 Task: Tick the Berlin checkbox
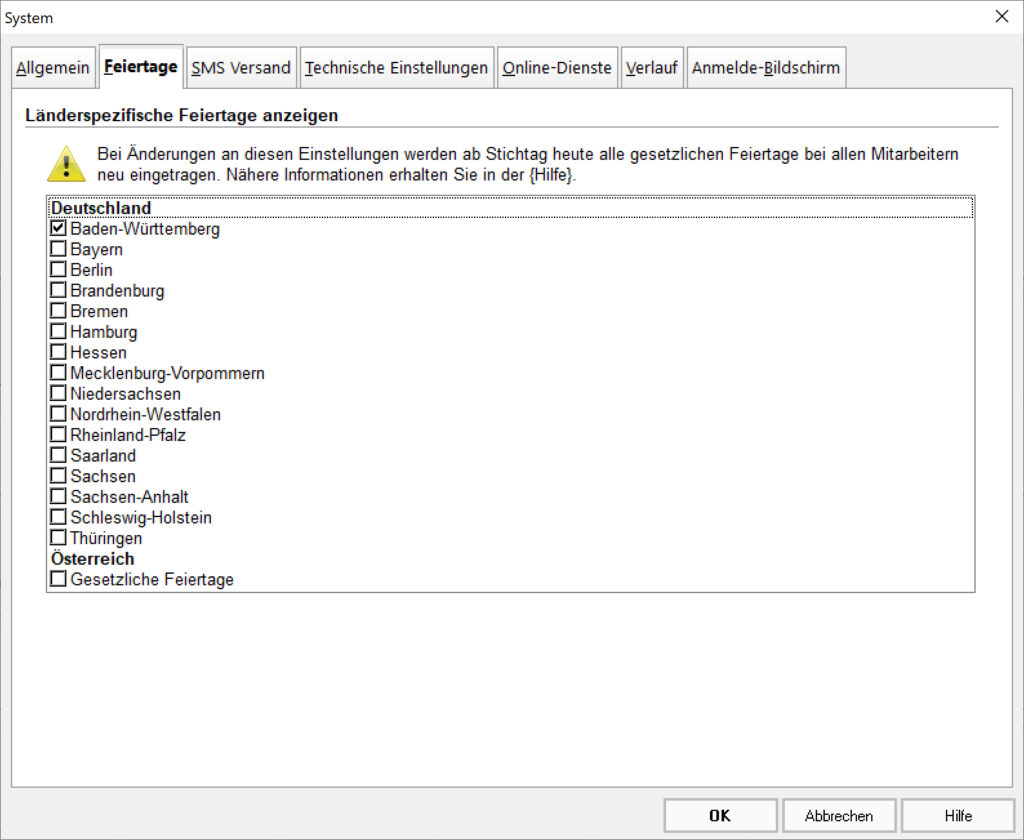[58, 269]
